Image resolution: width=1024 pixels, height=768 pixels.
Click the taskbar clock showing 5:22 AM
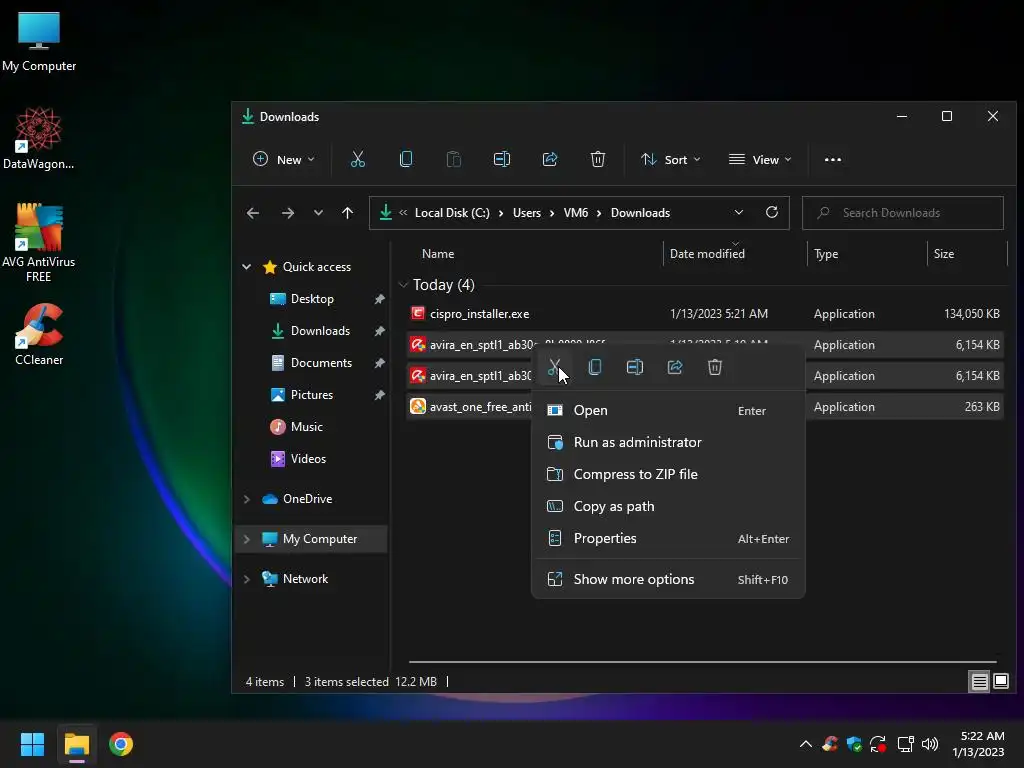(978, 744)
